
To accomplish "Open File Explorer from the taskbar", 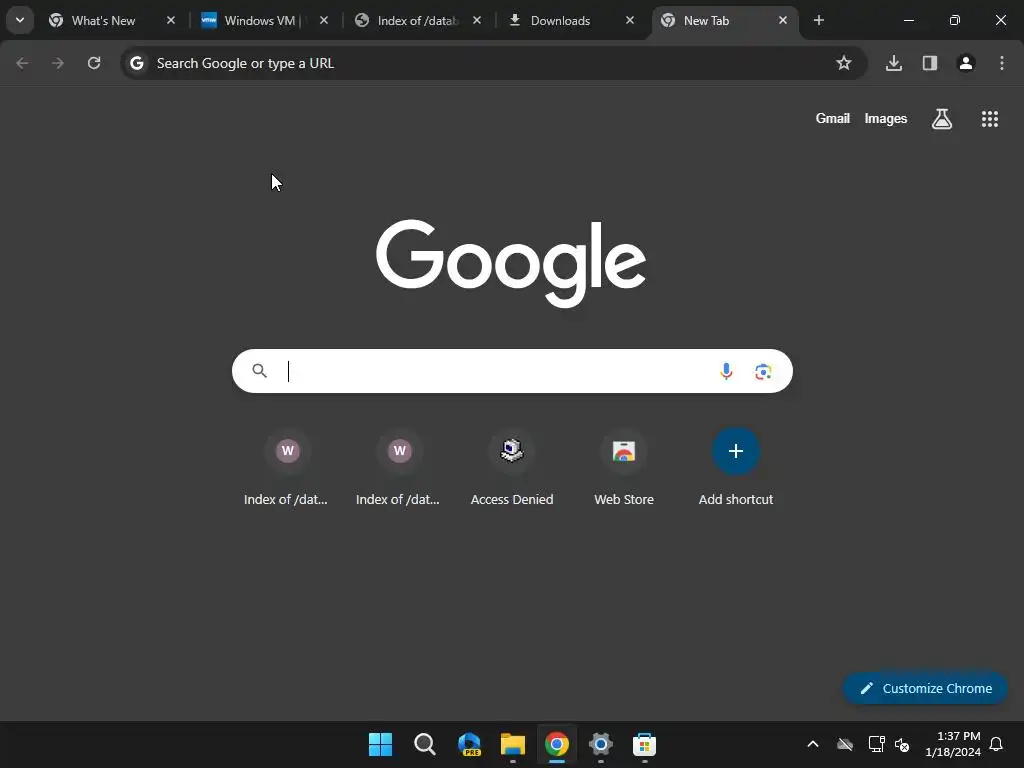I will click(x=513, y=744).
